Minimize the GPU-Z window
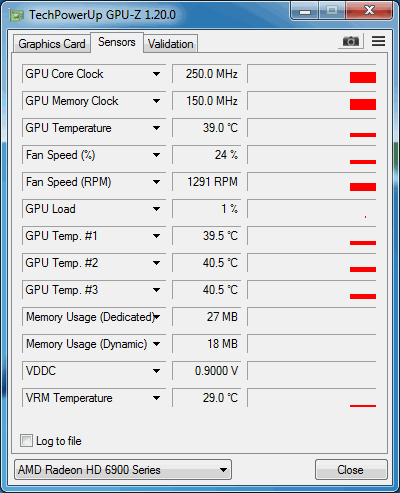The height and width of the screenshot is (493, 400). 305,11
